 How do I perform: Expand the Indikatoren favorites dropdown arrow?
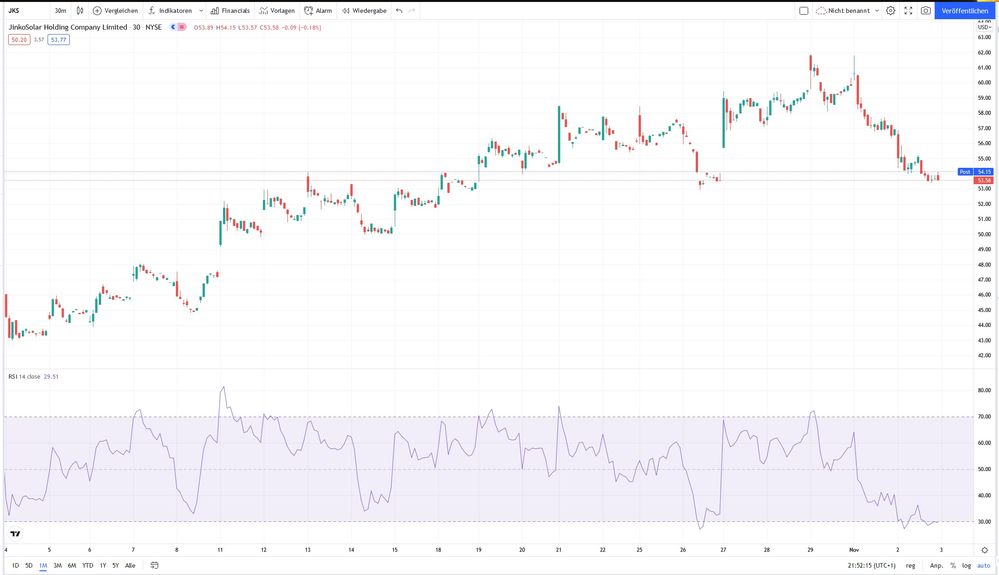[x=201, y=10]
